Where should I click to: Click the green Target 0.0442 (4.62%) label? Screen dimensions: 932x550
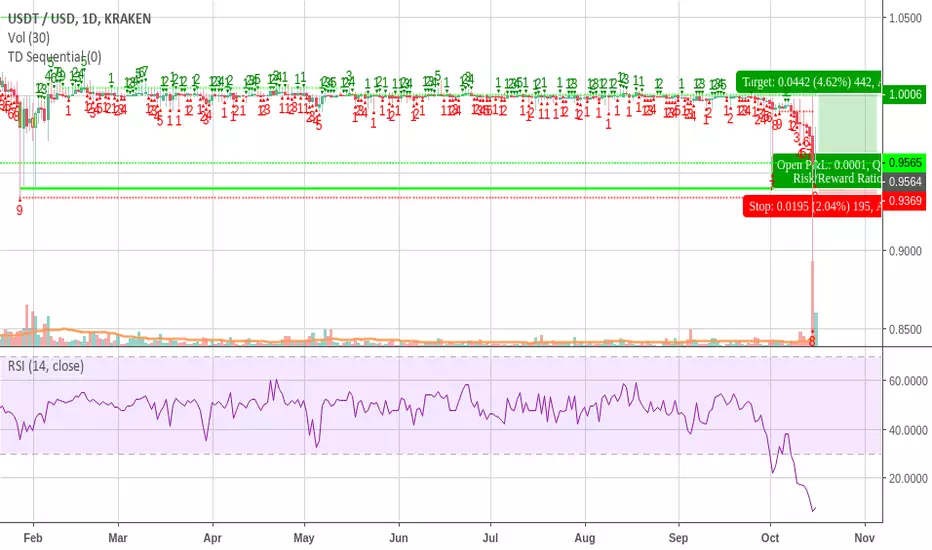coord(808,82)
